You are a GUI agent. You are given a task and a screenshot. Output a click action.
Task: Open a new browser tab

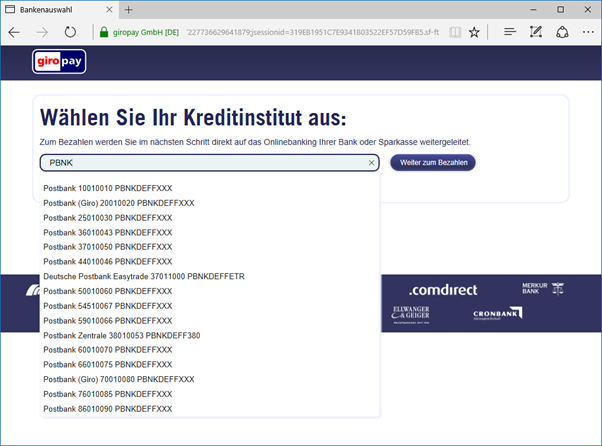pos(129,10)
